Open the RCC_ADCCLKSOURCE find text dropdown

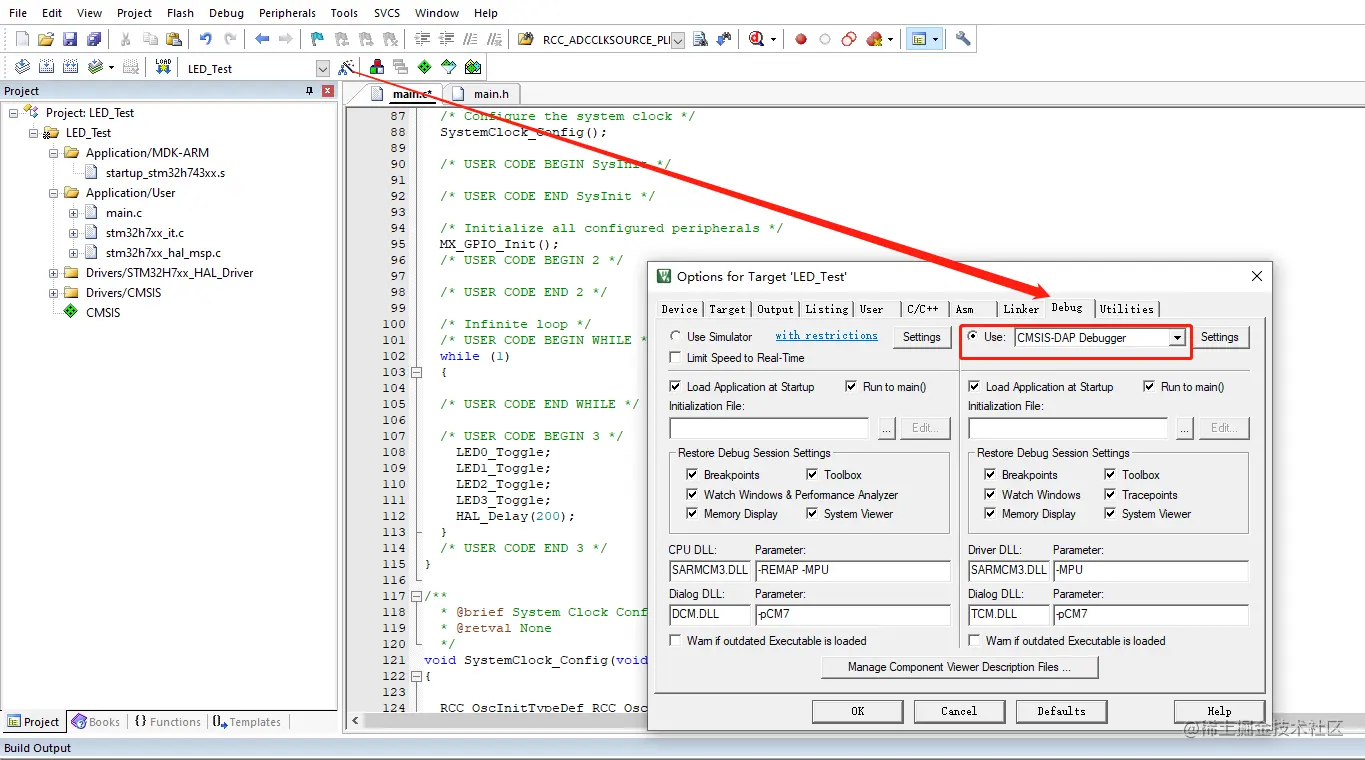678,40
